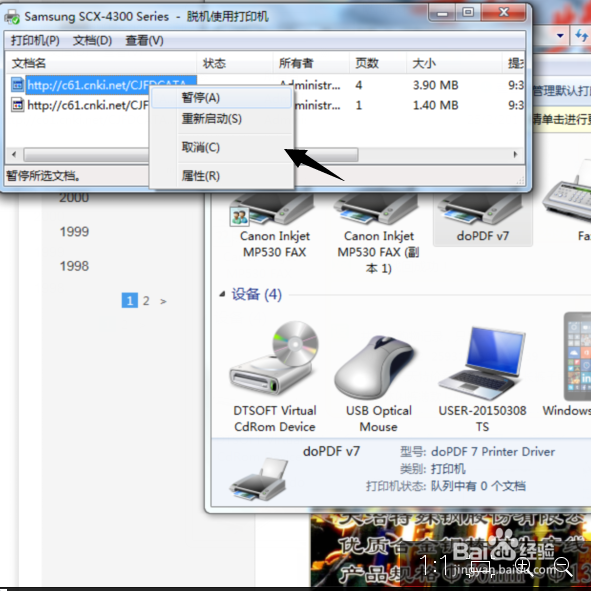Click the year 1998 entry
591x591 pixels.
(74, 266)
